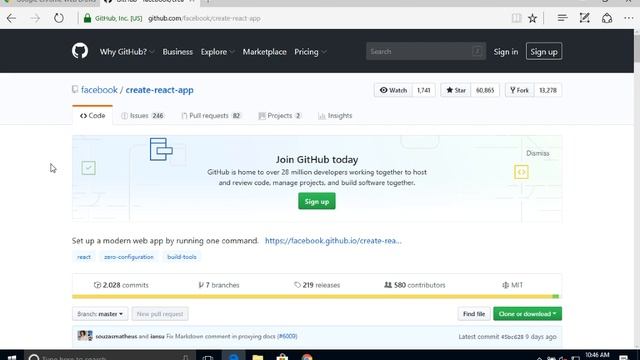
Task: Open souzasmatheus author link in latest commit
Action: pyautogui.click(x=116, y=336)
